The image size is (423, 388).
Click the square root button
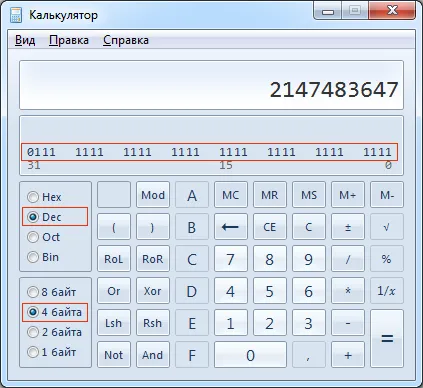point(387,227)
